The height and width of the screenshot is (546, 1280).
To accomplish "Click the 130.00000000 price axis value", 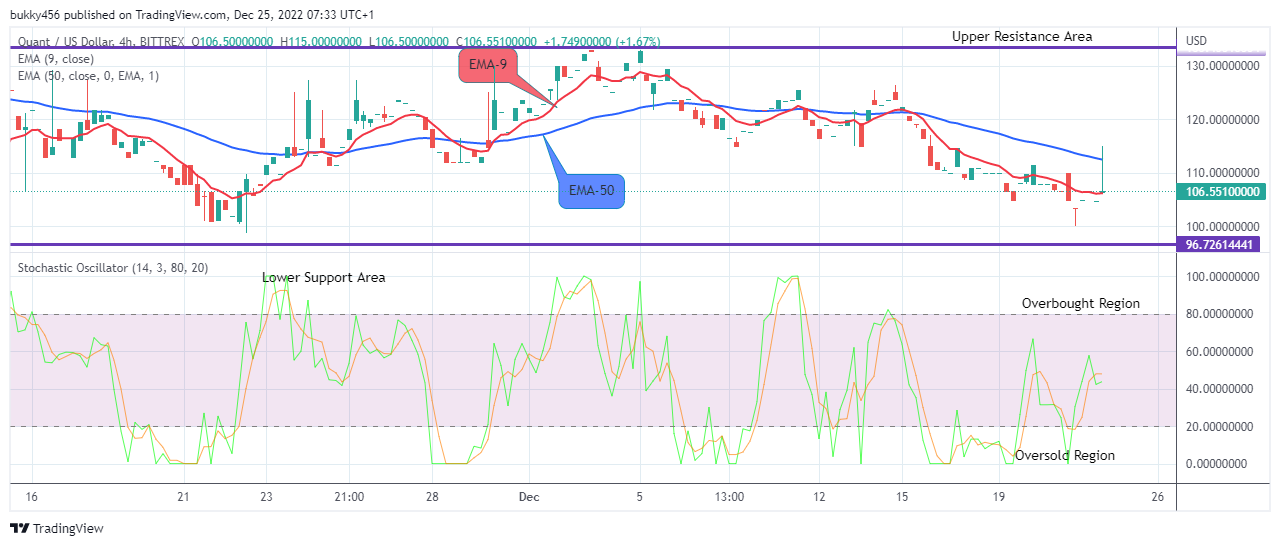I will [1222, 66].
